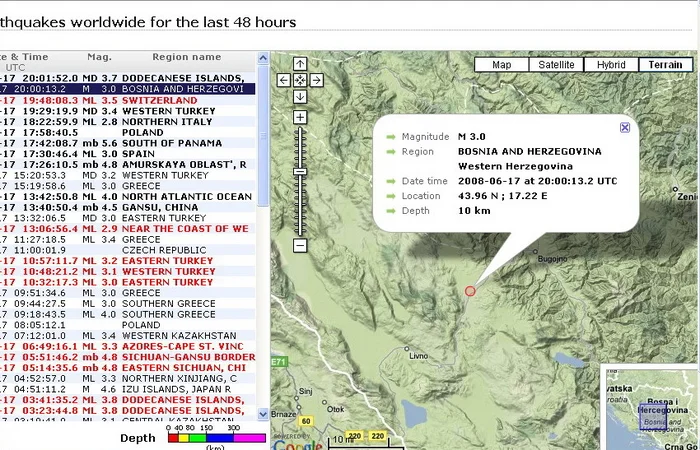
Task: Select the SICHUAN-GANSU BORDER mb 4.8 row
Action: (128, 357)
